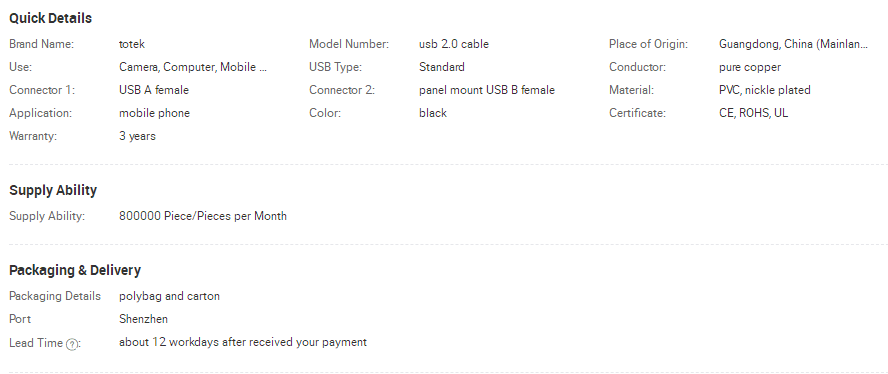Viewport: 888px width, 374px height.
Task: Select the Packaging & Delivery heading
Action: pos(75,270)
